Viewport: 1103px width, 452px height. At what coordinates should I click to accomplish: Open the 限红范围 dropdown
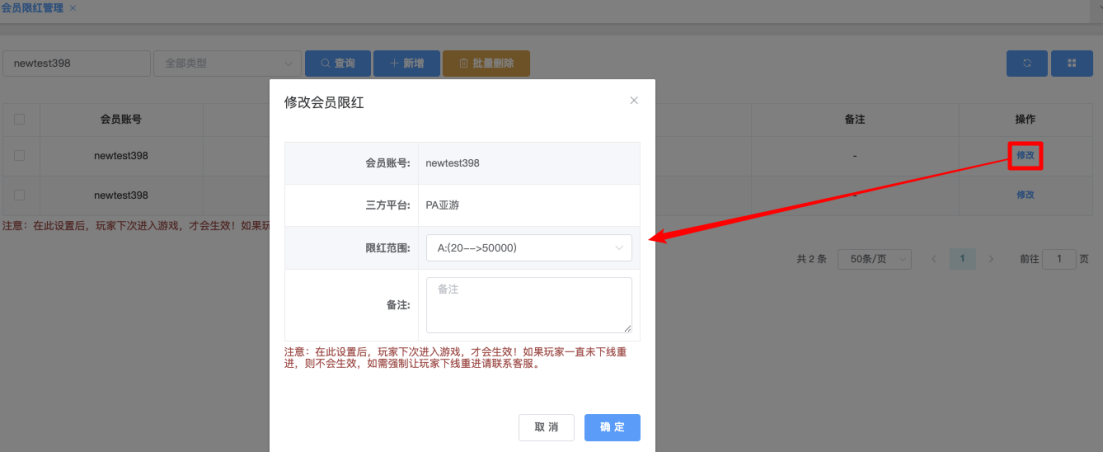click(529, 248)
